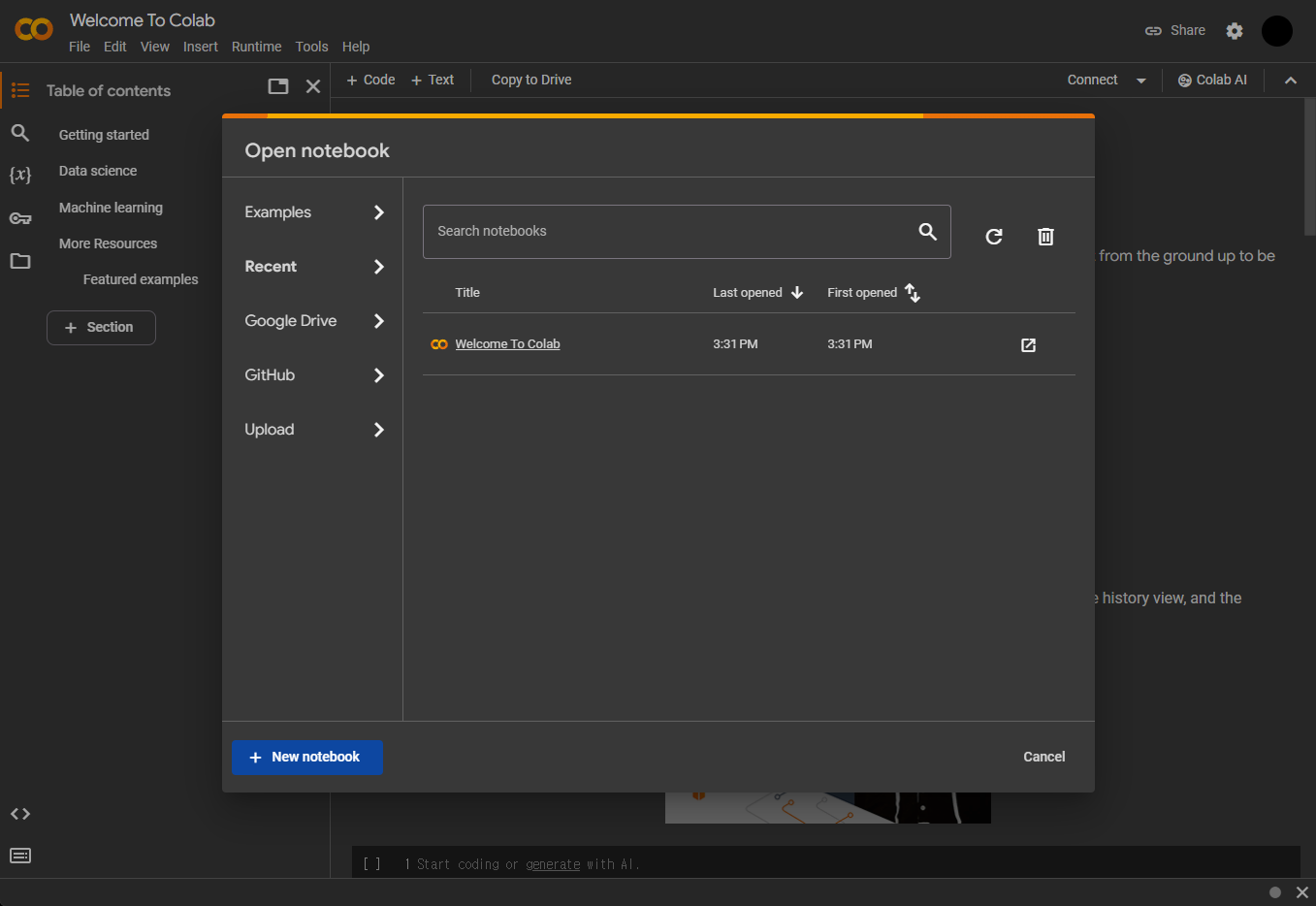Close the Table of contents panel
The width and height of the screenshot is (1316, 906).
pos(313,86)
